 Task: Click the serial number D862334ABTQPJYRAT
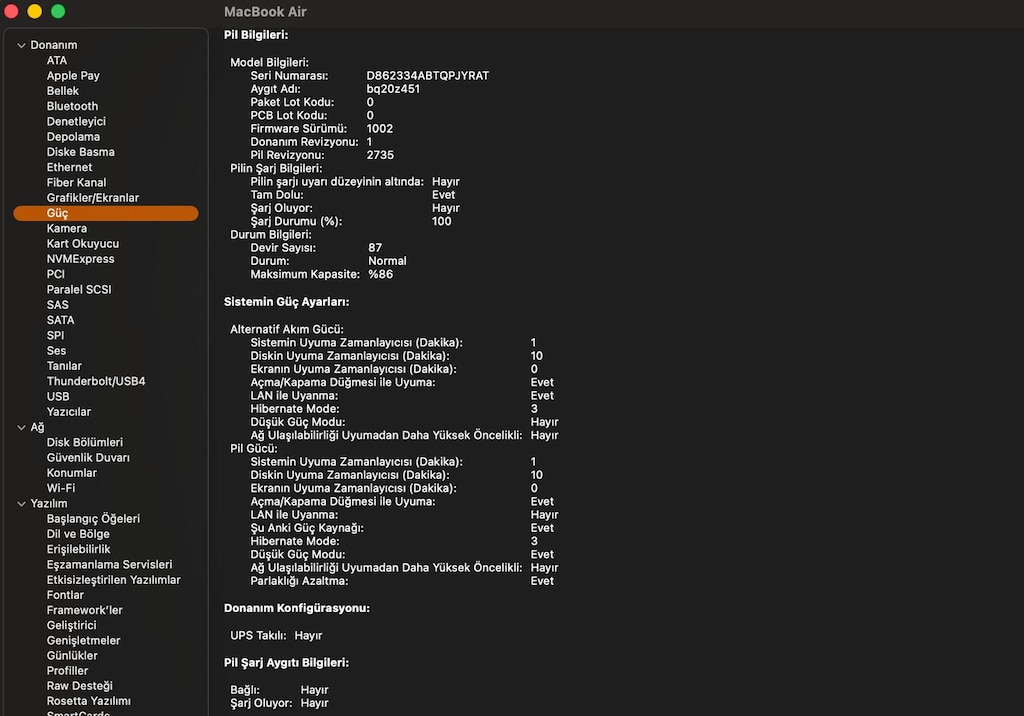pyautogui.click(x=428, y=76)
